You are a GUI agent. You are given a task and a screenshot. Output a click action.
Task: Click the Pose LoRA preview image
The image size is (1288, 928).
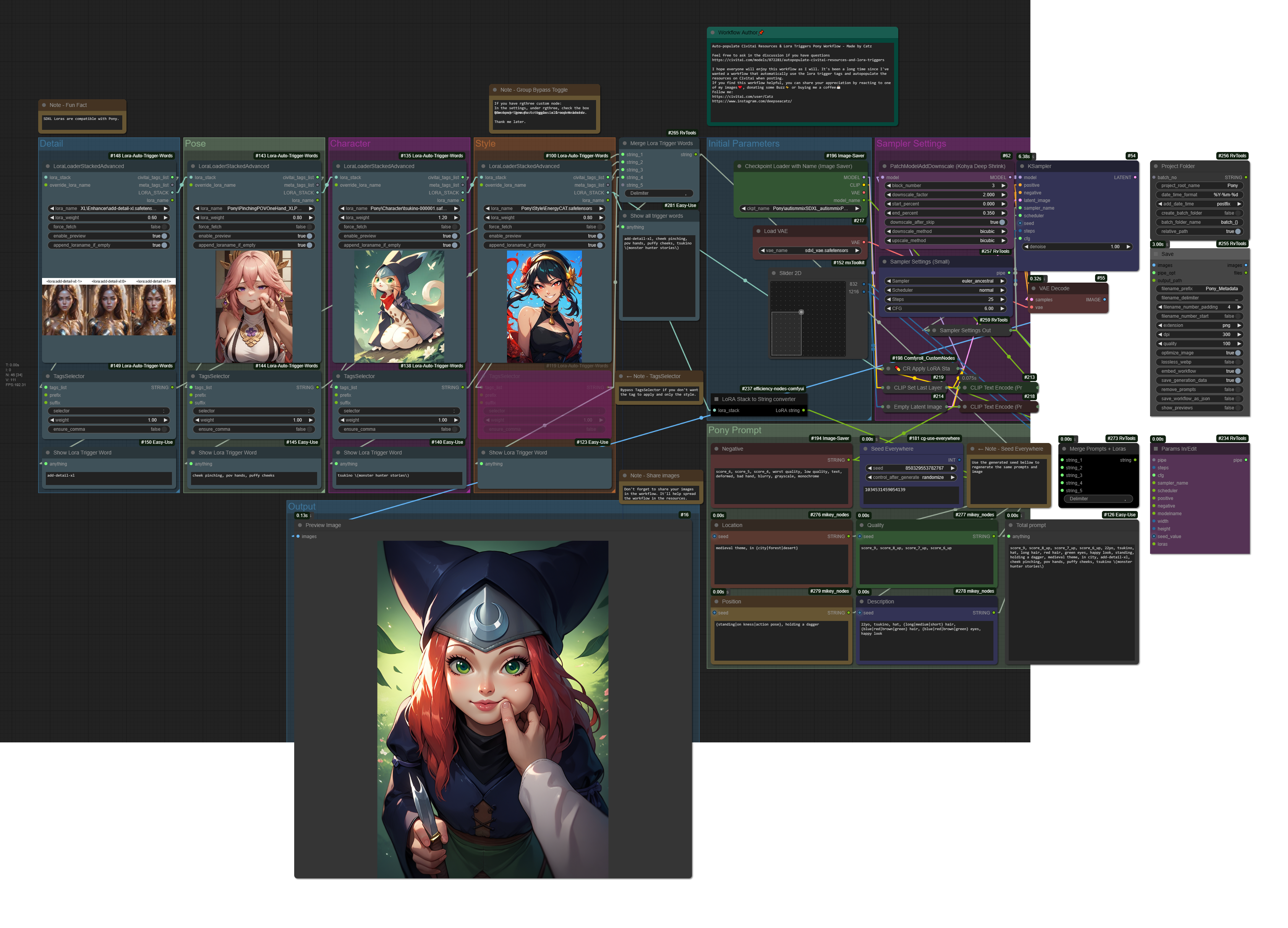[x=254, y=307]
